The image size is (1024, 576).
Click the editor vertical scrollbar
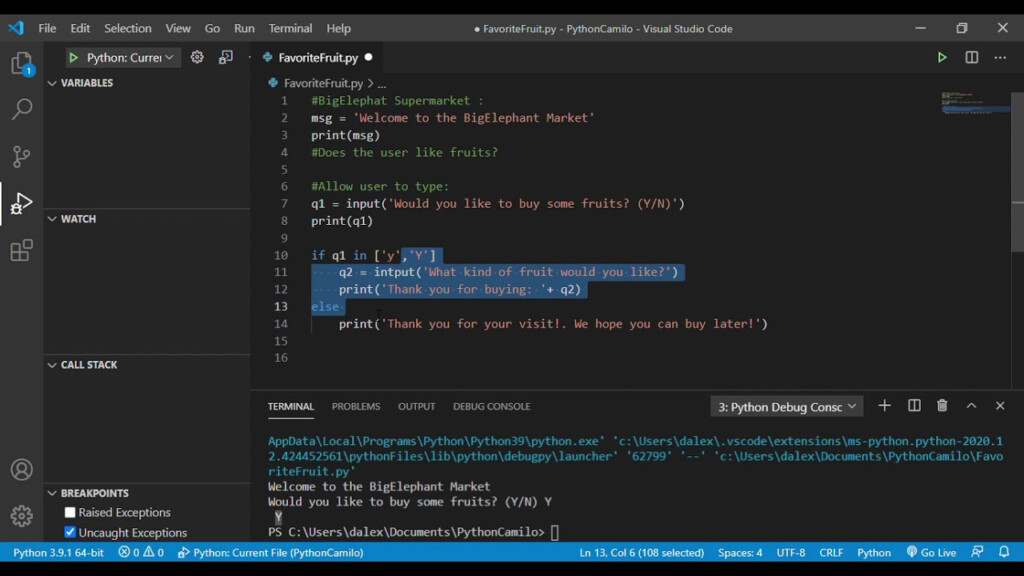click(x=1017, y=172)
